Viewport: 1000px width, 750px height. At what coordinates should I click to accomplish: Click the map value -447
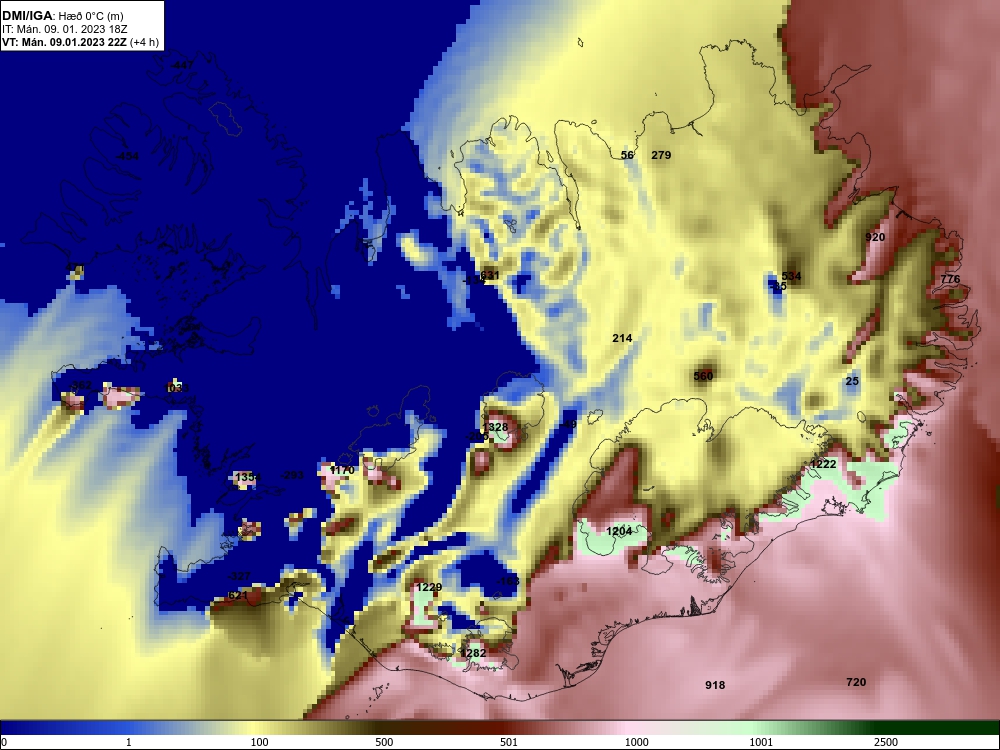point(182,66)
